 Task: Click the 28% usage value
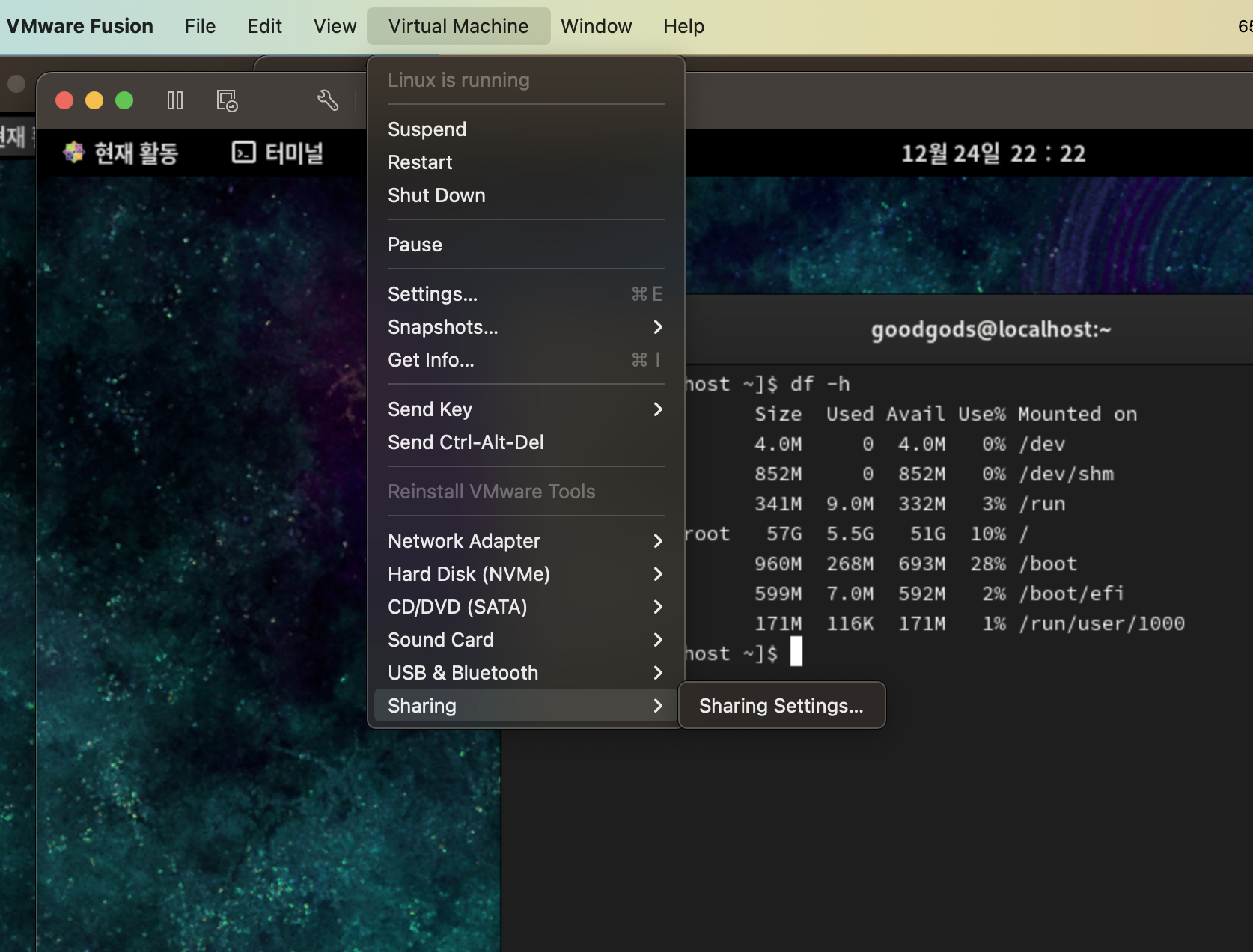coord(988,564)
